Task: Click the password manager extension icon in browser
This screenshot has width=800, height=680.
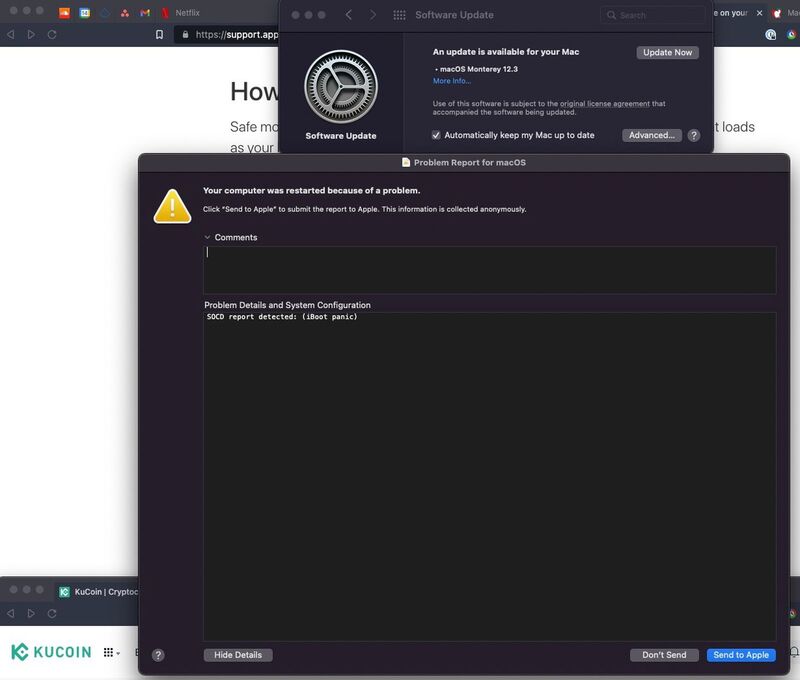Action: tap(770, 35)
